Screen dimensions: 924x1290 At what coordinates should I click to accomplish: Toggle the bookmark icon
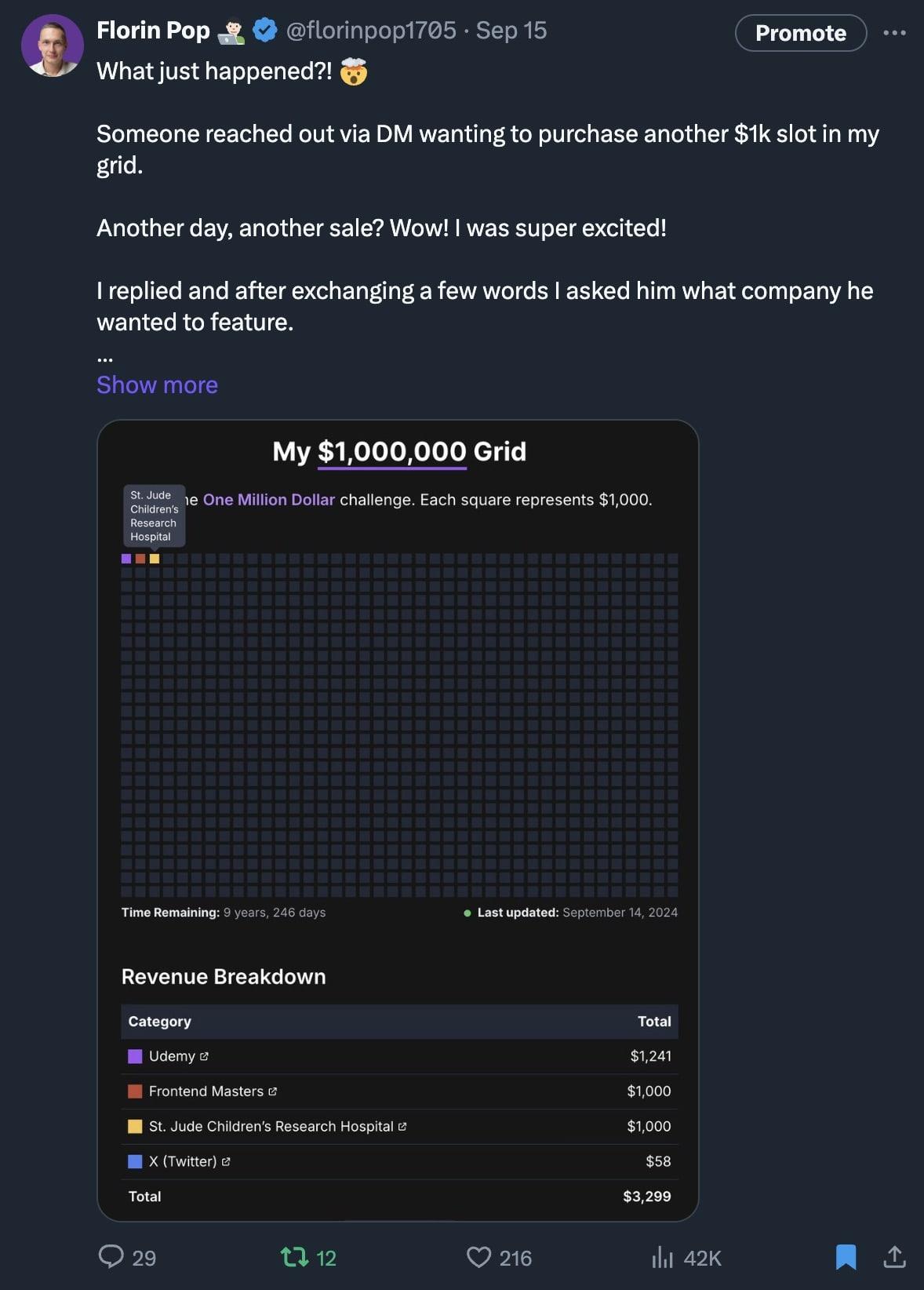[x=846, y=1257]
